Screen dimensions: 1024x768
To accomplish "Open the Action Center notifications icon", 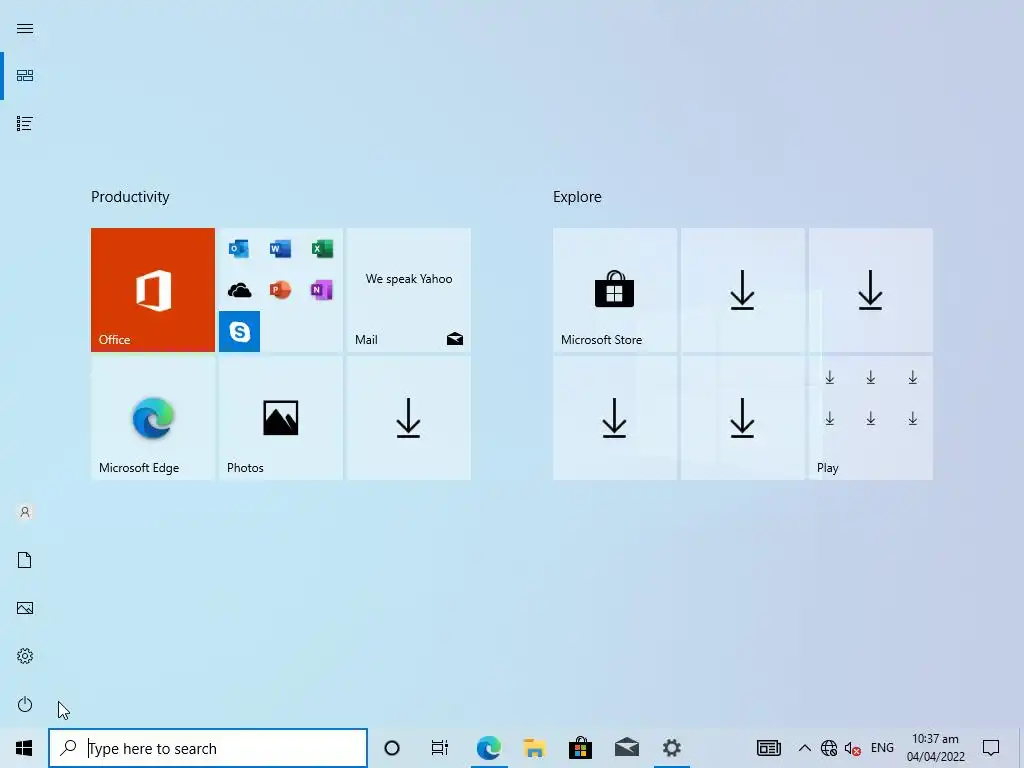I will [x=991, y=748].
